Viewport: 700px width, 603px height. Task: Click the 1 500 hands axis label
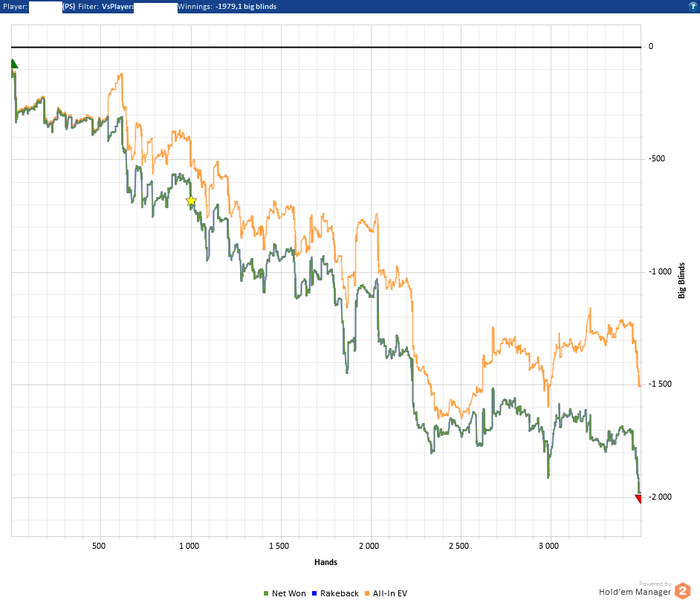coord(279,546)
